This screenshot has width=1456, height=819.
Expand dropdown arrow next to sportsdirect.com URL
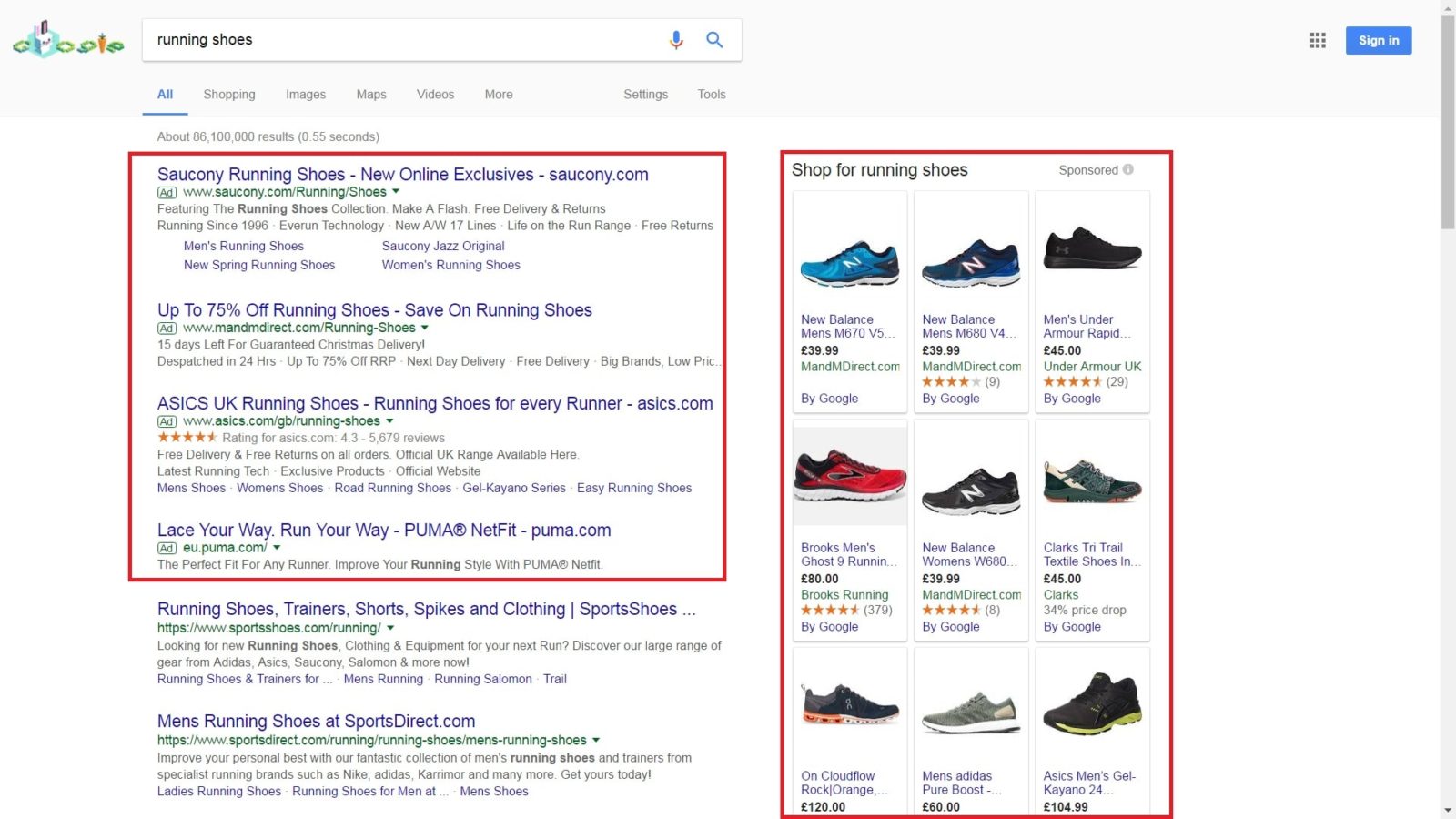596,740
